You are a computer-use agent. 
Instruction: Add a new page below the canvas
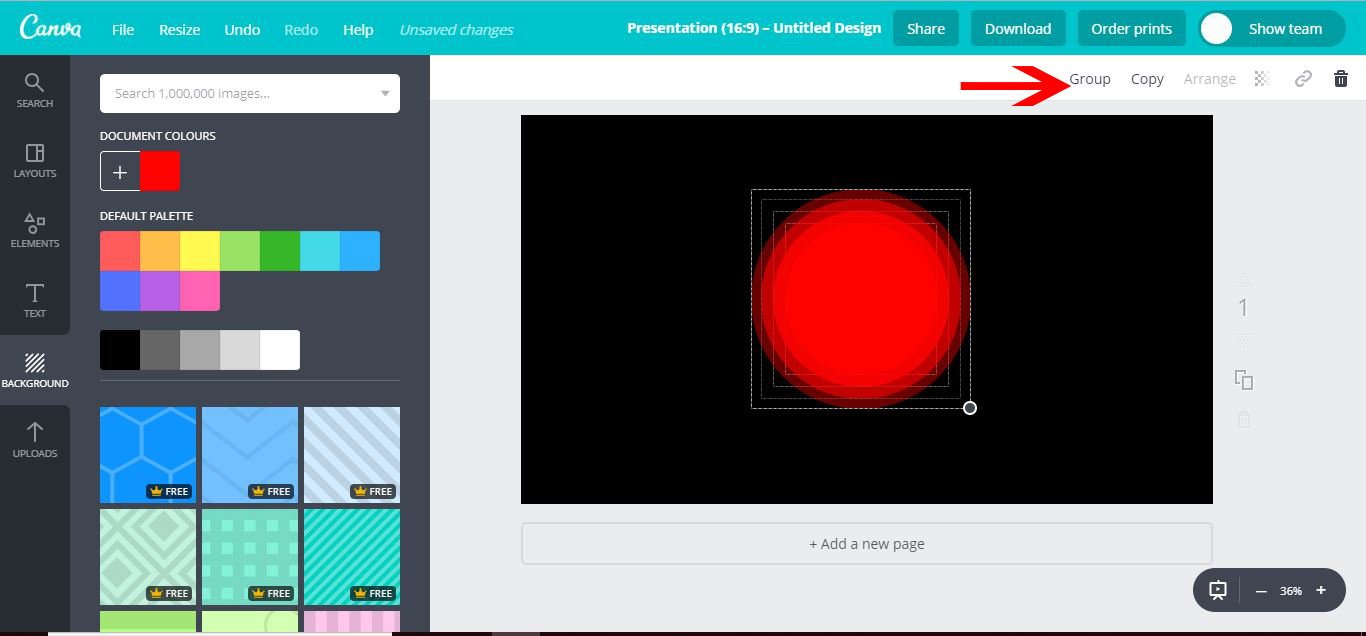(x=865, y=543)
